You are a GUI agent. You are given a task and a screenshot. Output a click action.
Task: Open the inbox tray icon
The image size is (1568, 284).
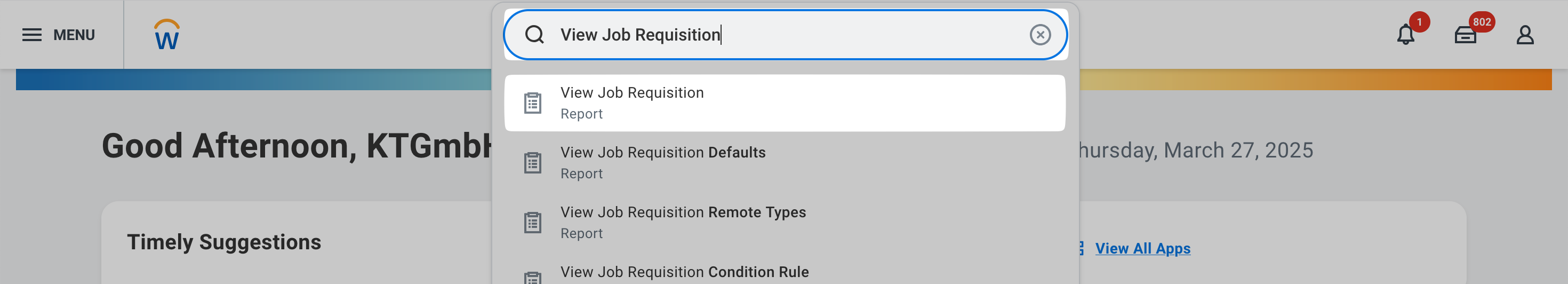(1465, 36)
